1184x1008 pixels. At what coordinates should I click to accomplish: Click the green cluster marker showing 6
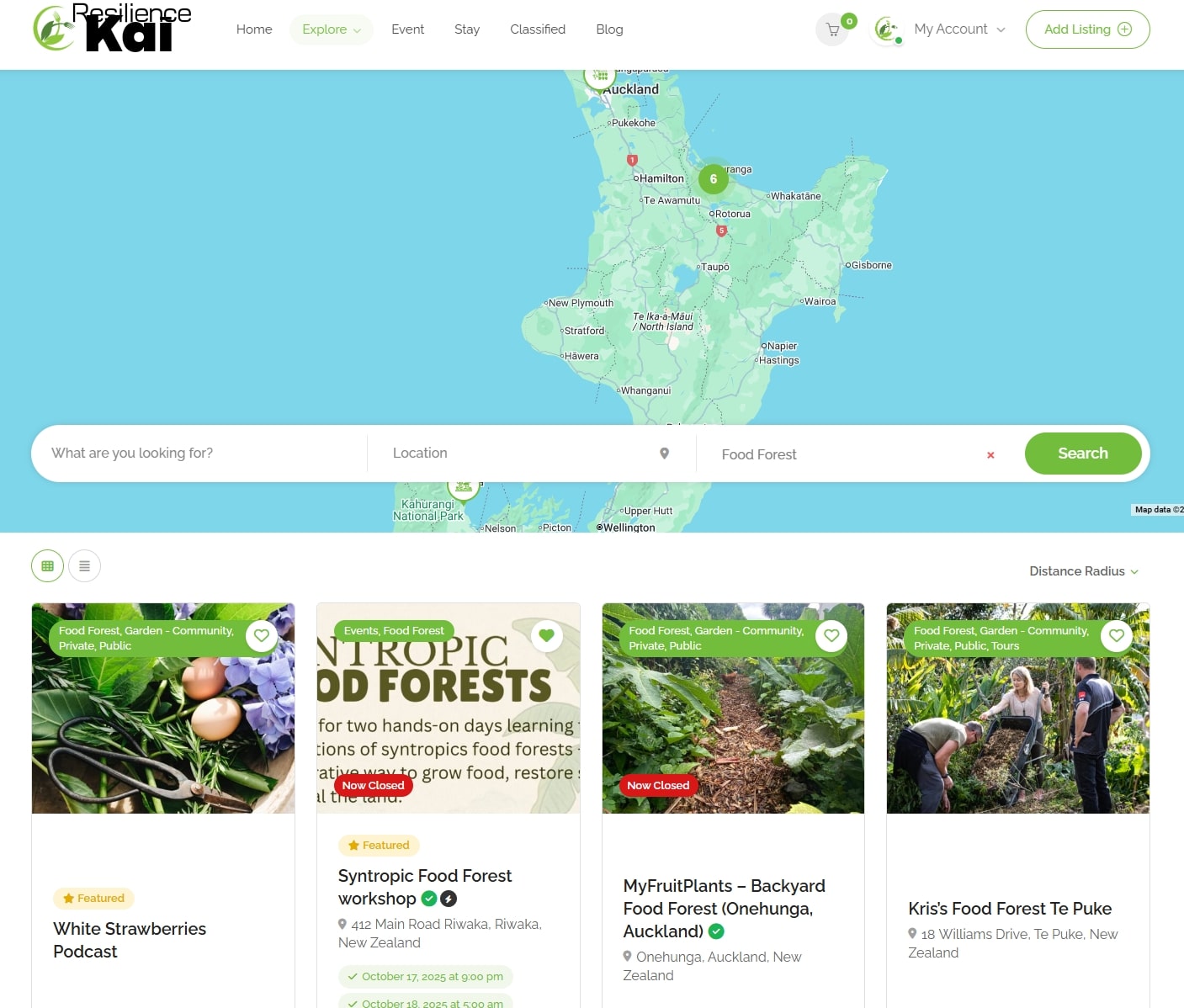click(714, 178)
